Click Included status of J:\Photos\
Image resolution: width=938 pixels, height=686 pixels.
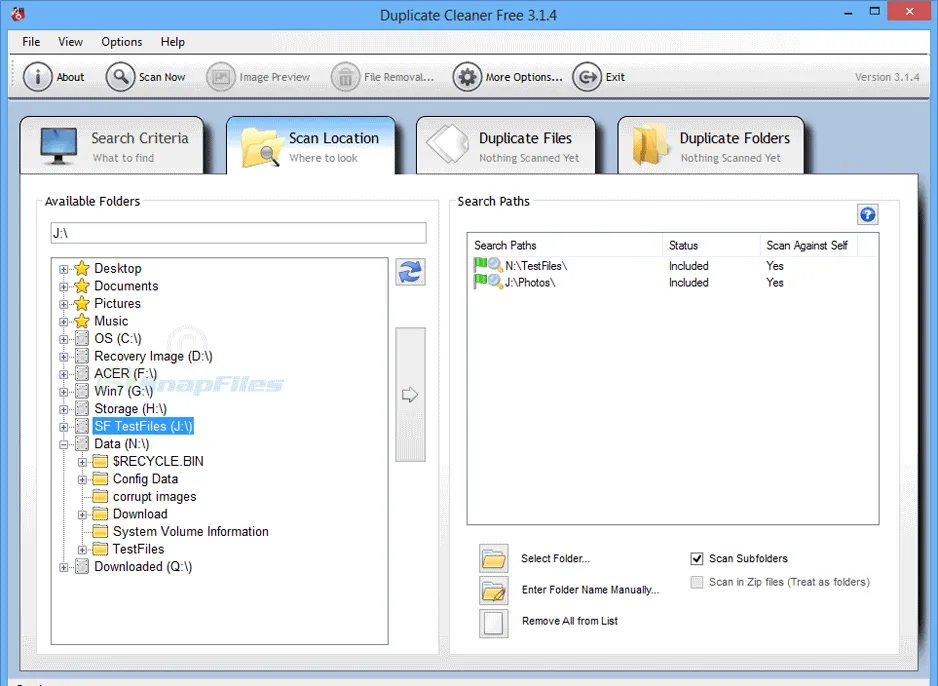coord(689,282)
